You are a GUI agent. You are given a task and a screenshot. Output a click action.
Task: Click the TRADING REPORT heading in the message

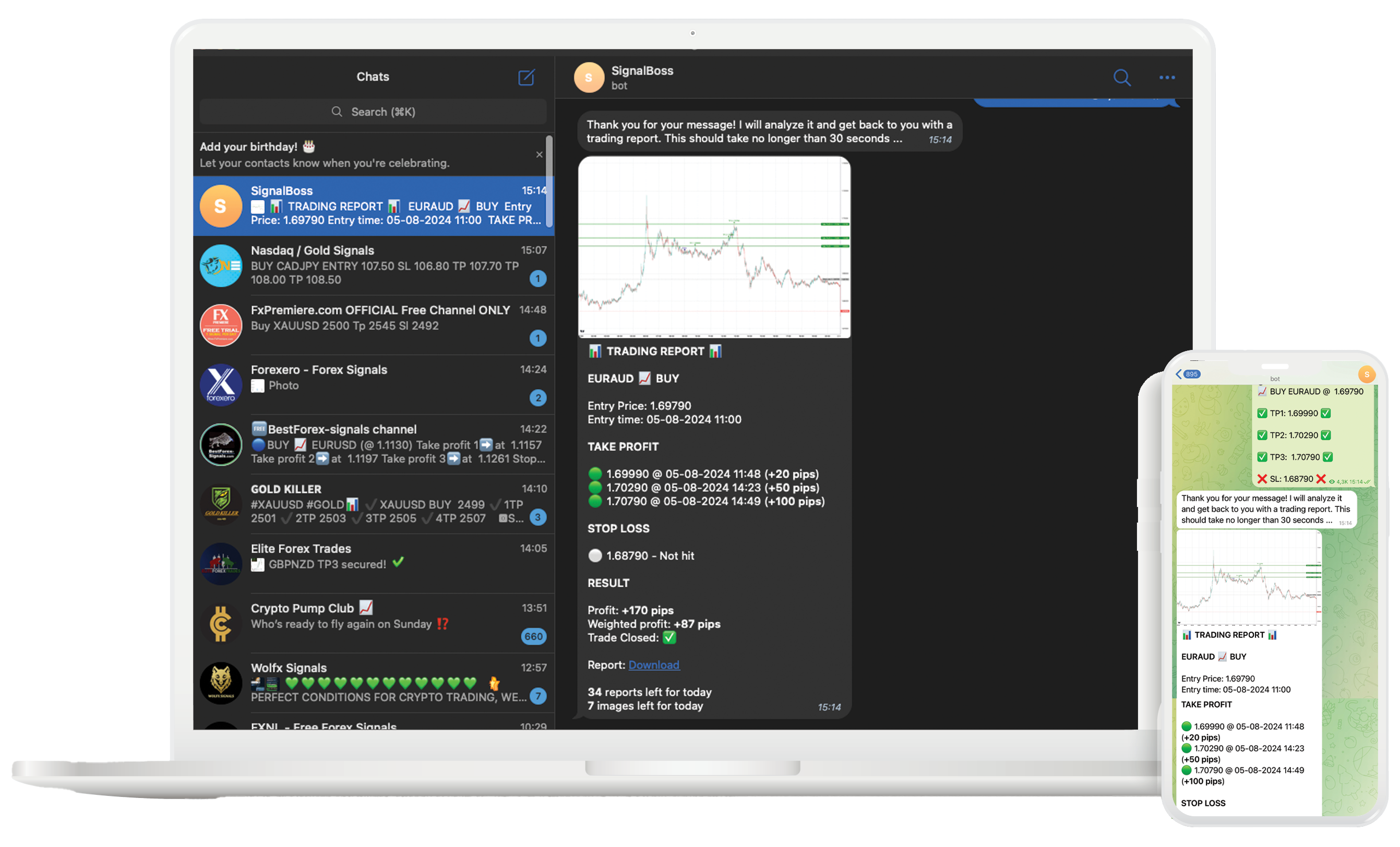(654, 351)
